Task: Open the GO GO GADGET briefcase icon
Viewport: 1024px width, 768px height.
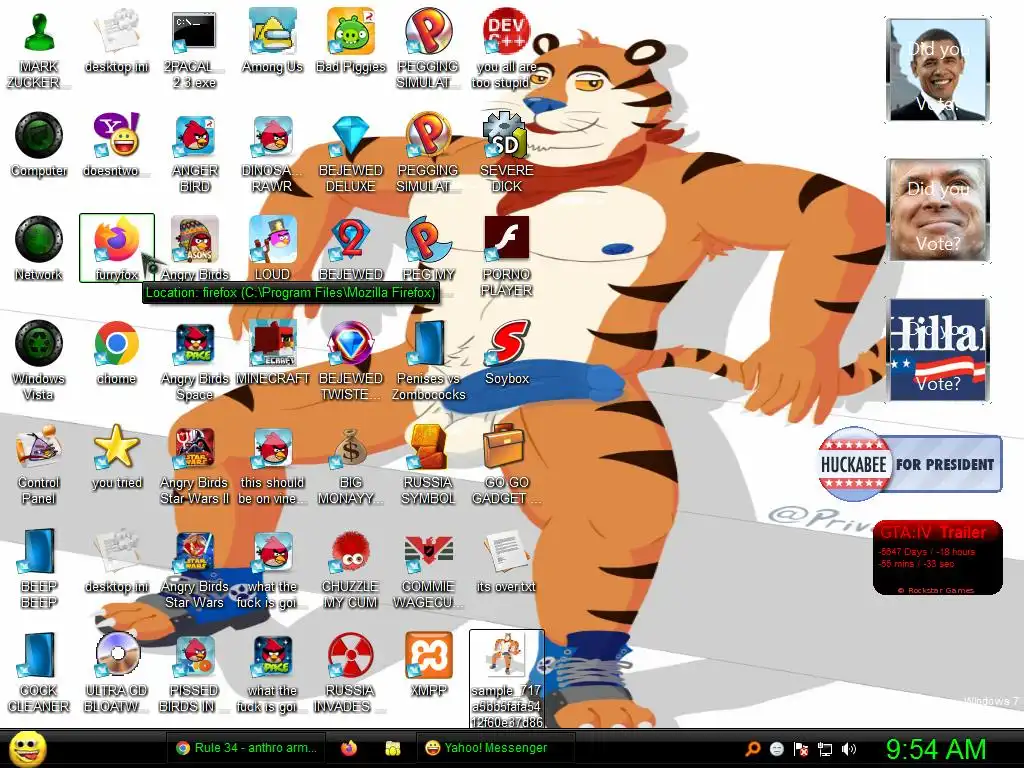Action: [x=504, y=447]
